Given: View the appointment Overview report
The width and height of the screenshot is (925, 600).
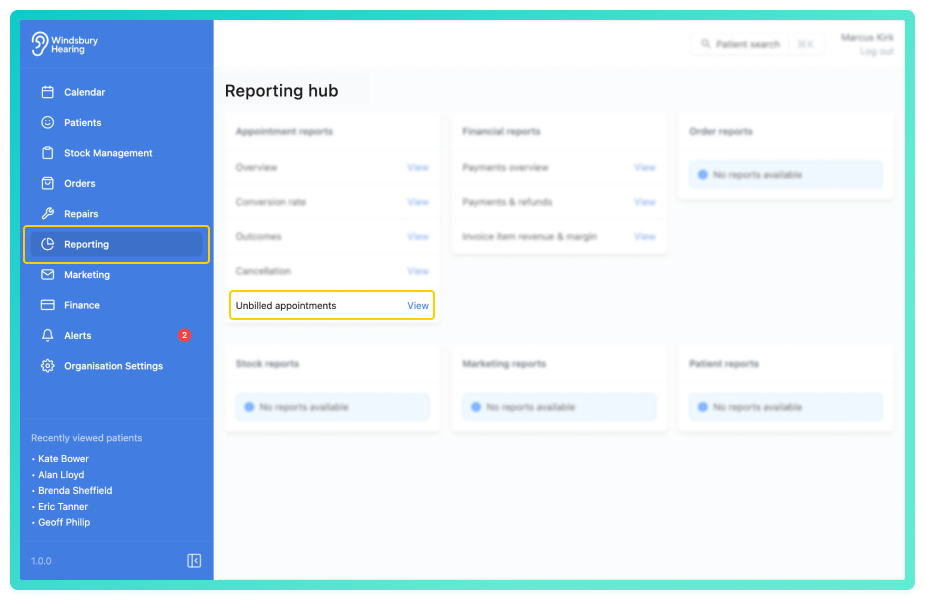Looking at the screenshot, I should point(418,168).
